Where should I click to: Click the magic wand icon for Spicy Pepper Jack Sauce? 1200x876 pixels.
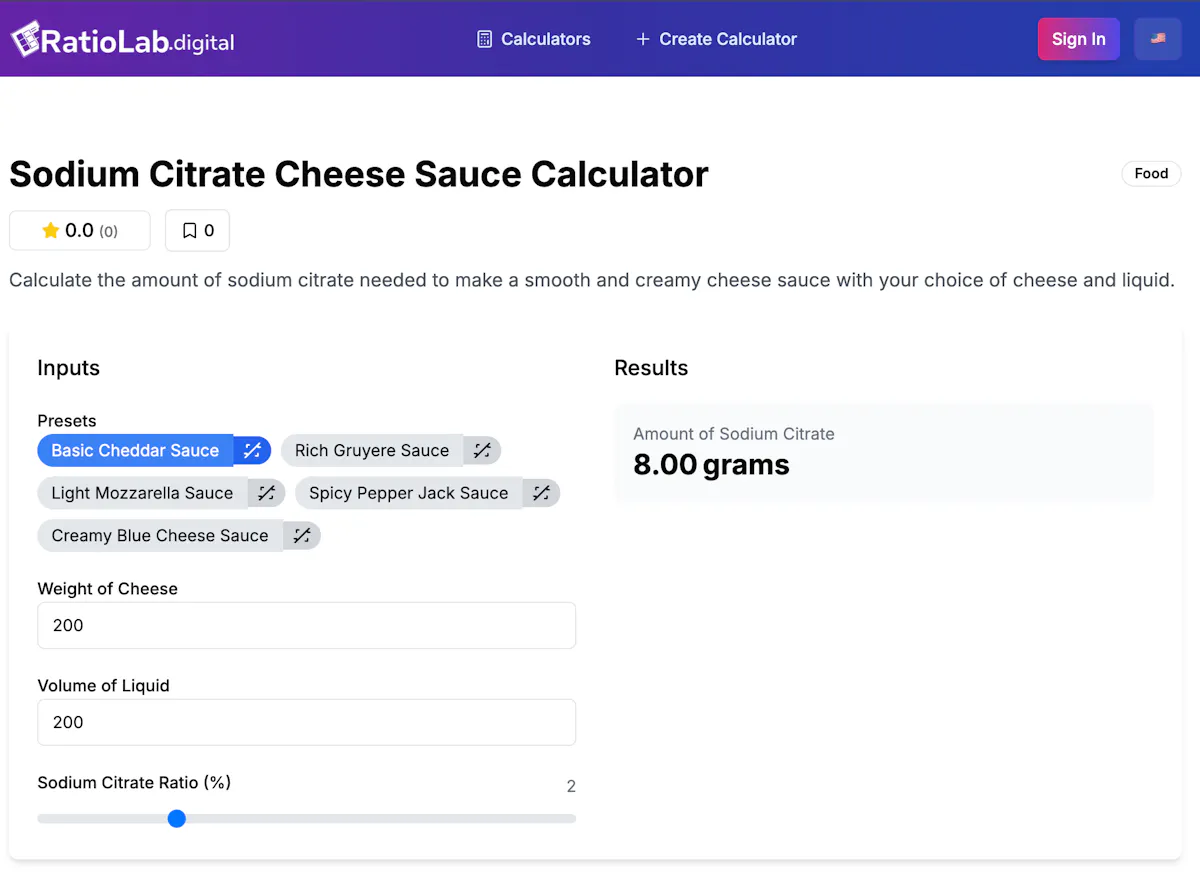click(541, 493)
